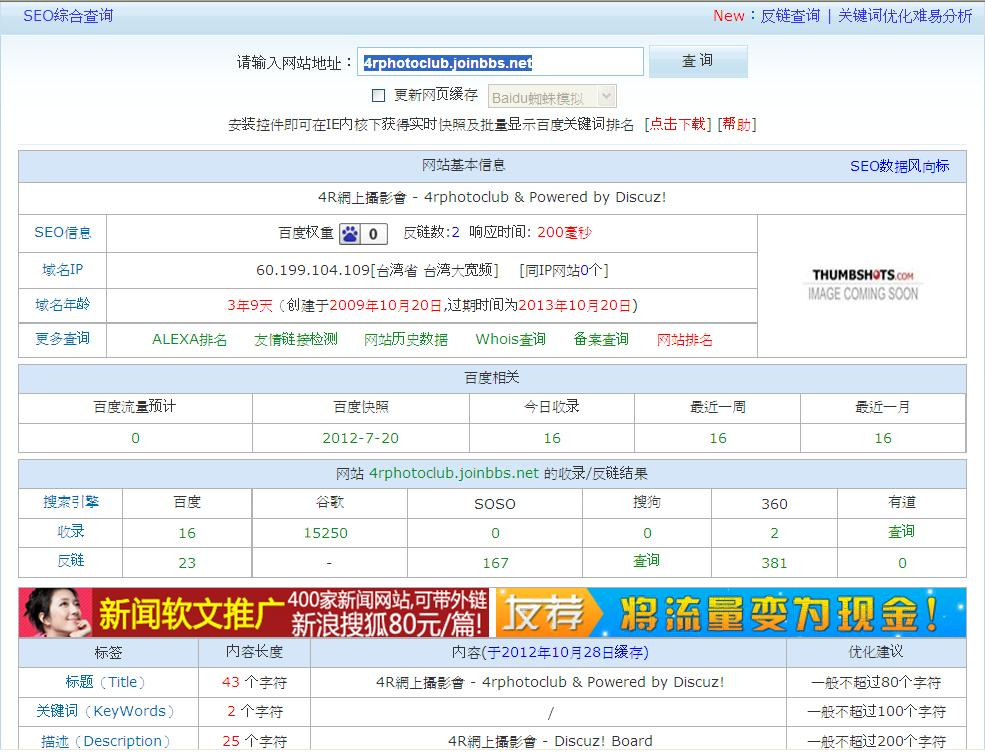
Task: Click 有道 反链 value 0
Action: [902, 564]
